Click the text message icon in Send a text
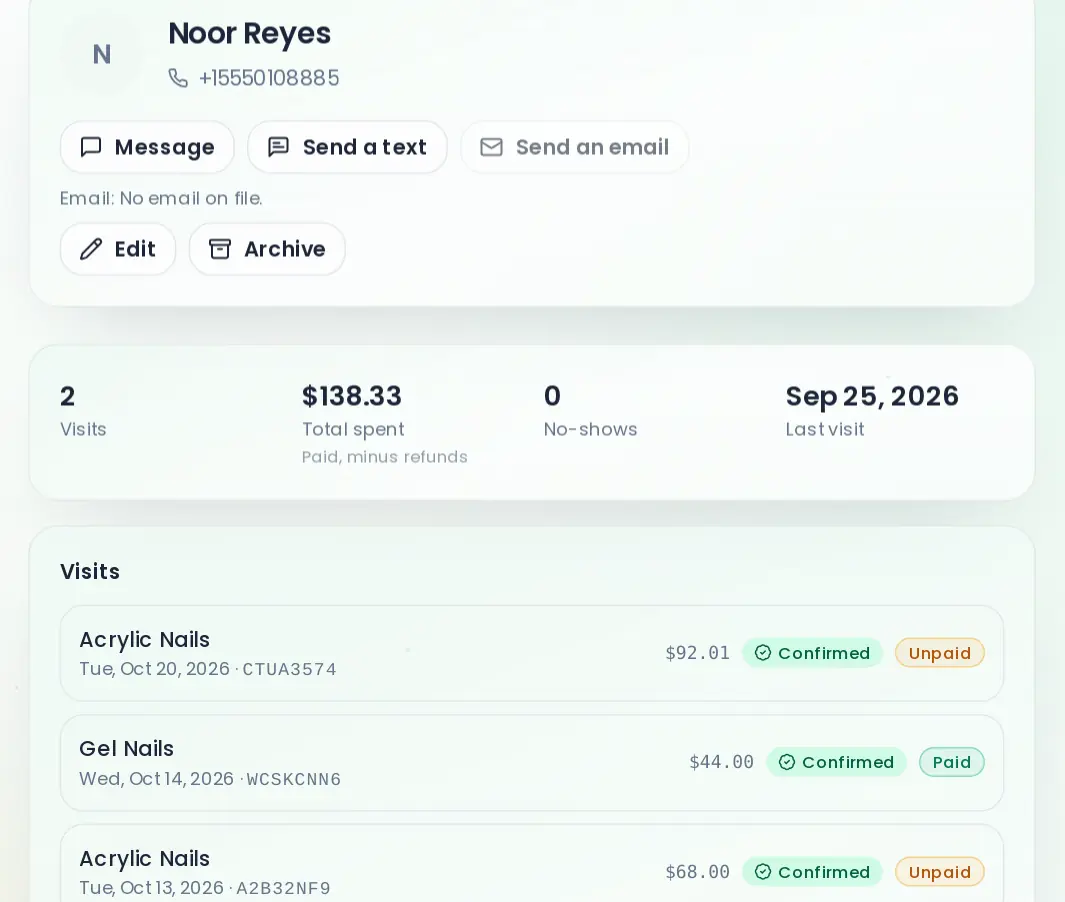The width and height of the screenshot is (1065, 902). pyautogui.click(x=278, y=147)
